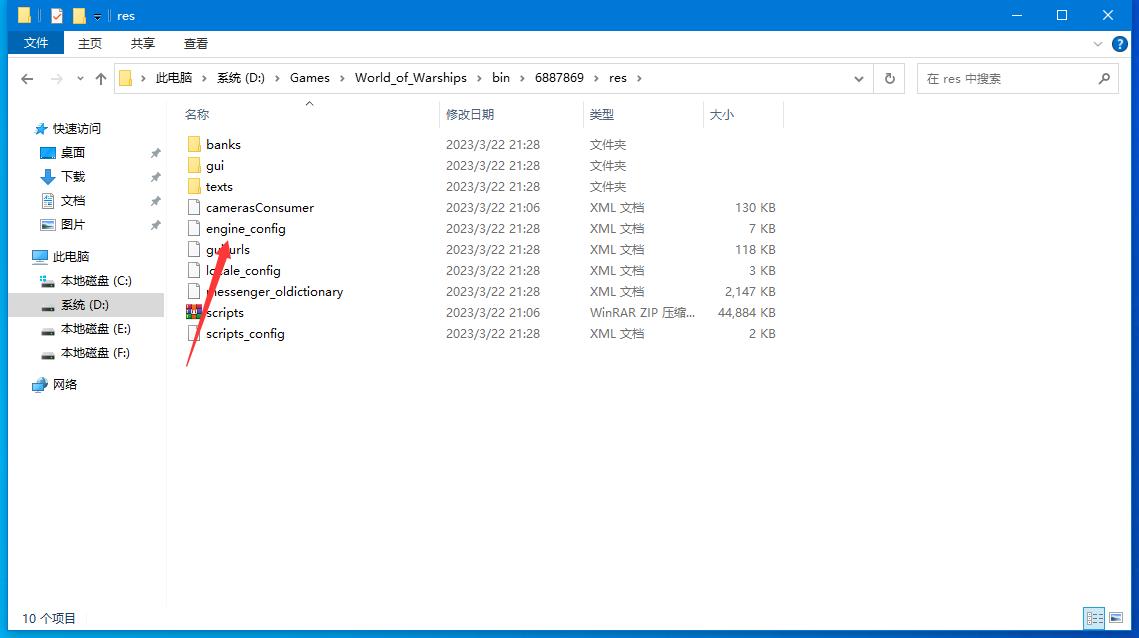Open the address bar history dropdown
The height and width of the screenshot is (638, 1139).
point(859,78)
